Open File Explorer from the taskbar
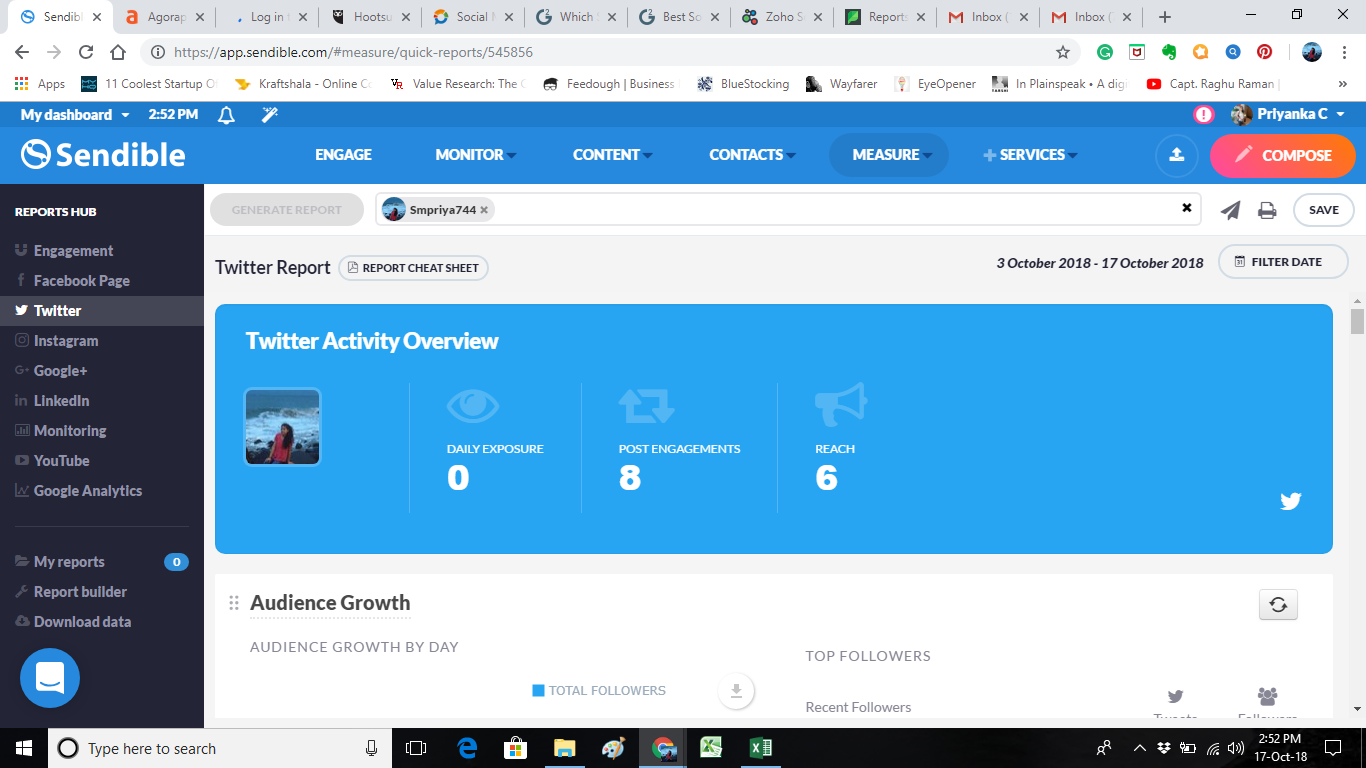 click(x=565, y=747)
